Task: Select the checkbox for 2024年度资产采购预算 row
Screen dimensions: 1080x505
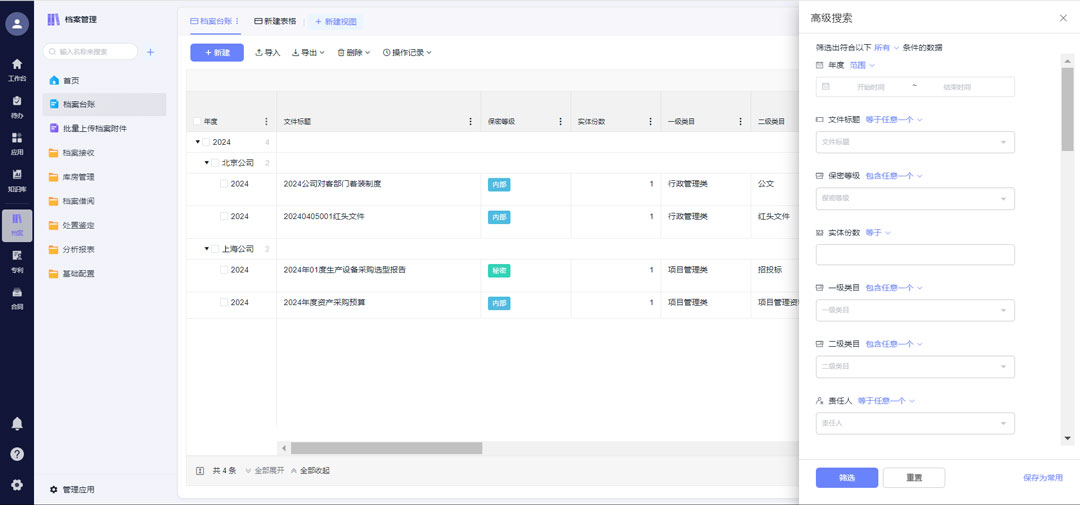Action: click(x=224, y=303)
